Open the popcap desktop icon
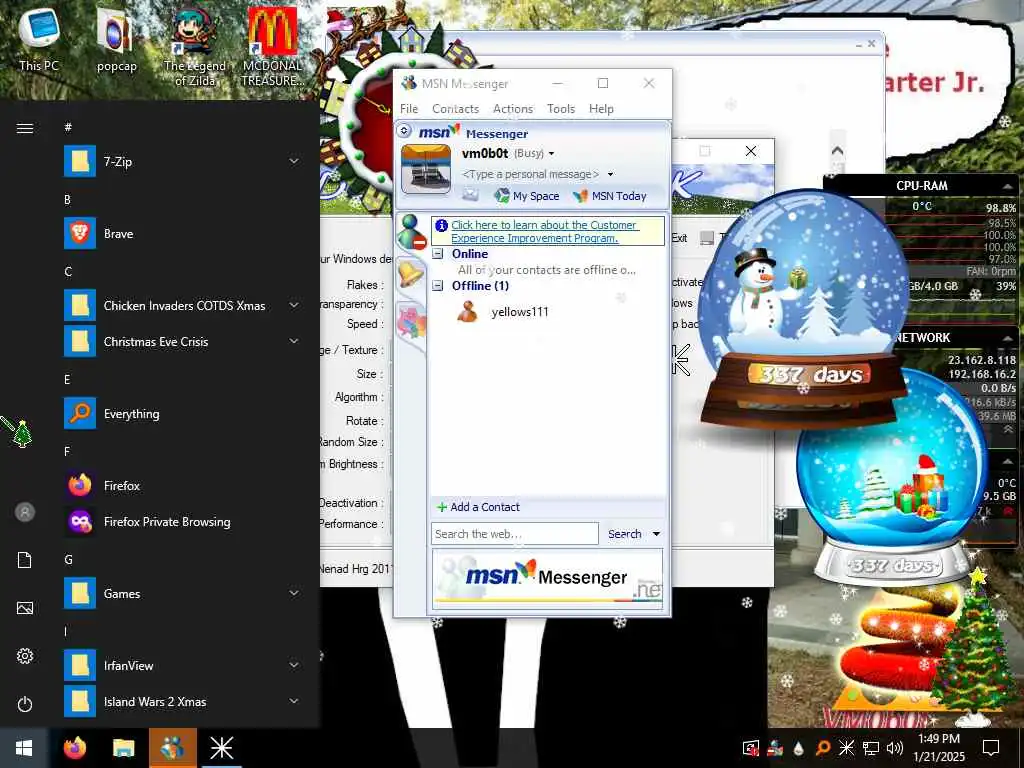The image size is (1024, 768). coord(116,40)
